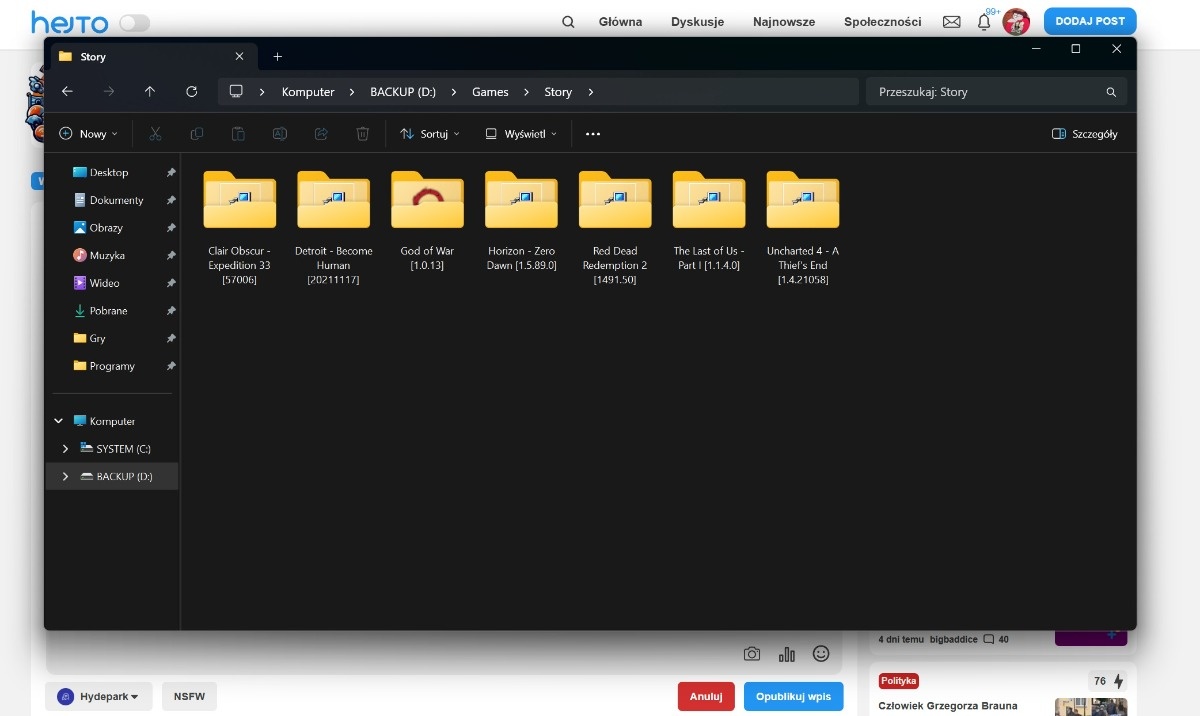This screenshot has height=716, width=1200.
Task: Open the Wyświetl dropdown
Action: coord(521,133)
